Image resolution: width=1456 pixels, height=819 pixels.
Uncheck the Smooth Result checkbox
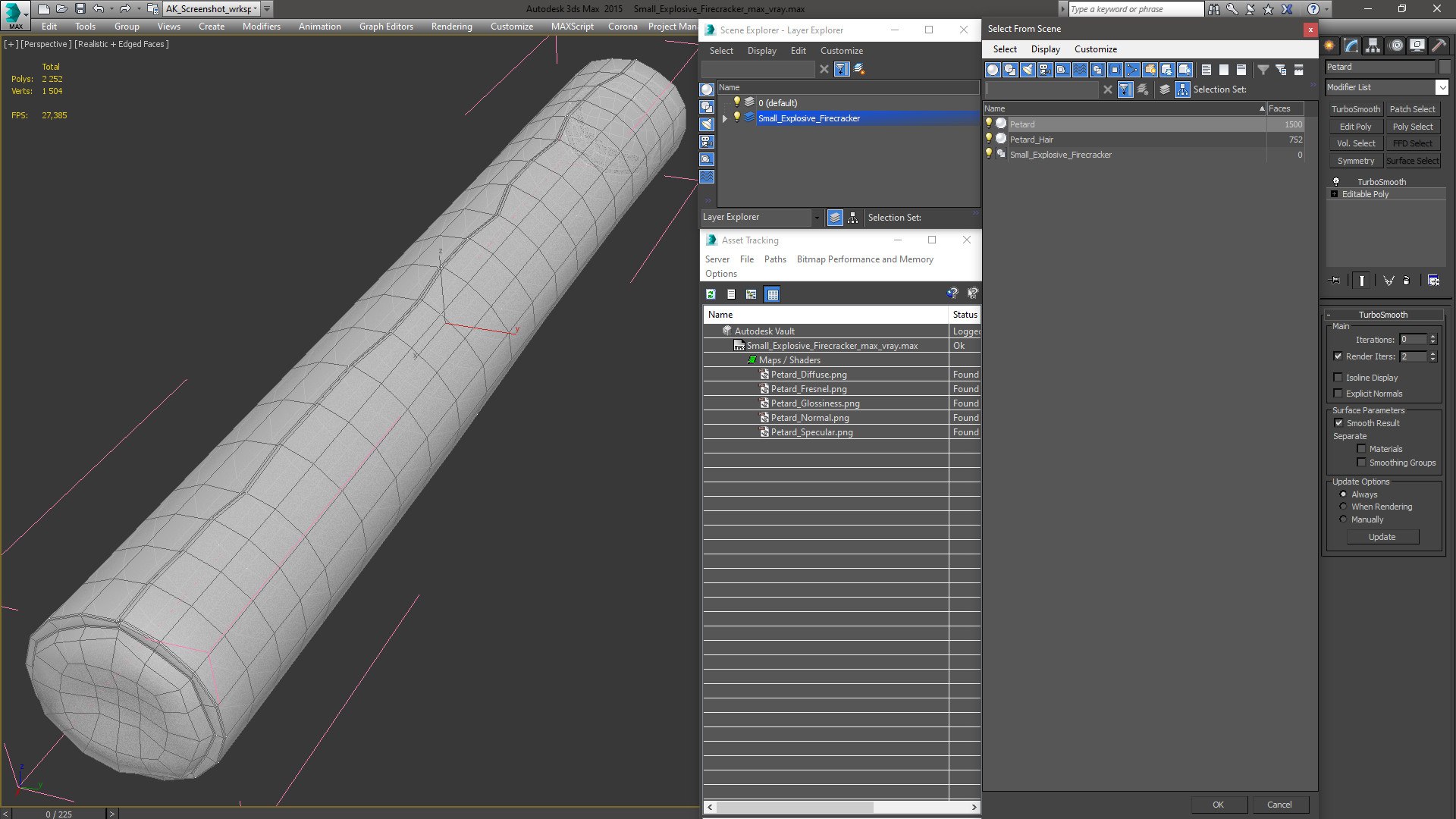point(1338,423)
